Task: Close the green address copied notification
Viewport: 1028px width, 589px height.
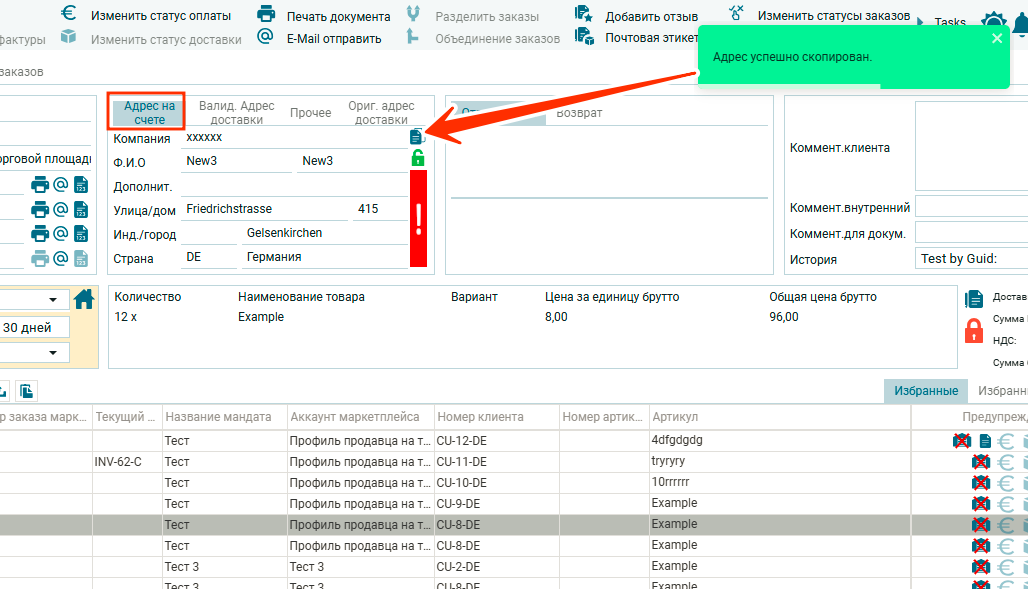Action: coord(996,39)
